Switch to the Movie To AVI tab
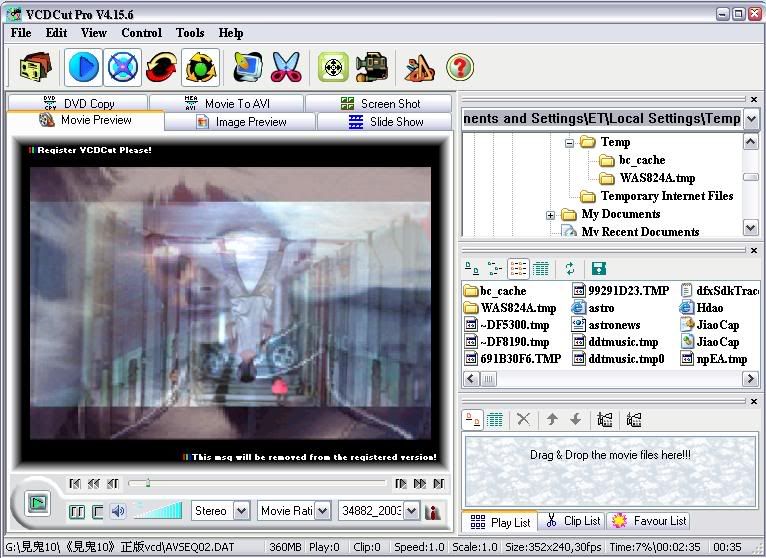The width and height of the screenshot is (766, 558). [x=227, y=103]
